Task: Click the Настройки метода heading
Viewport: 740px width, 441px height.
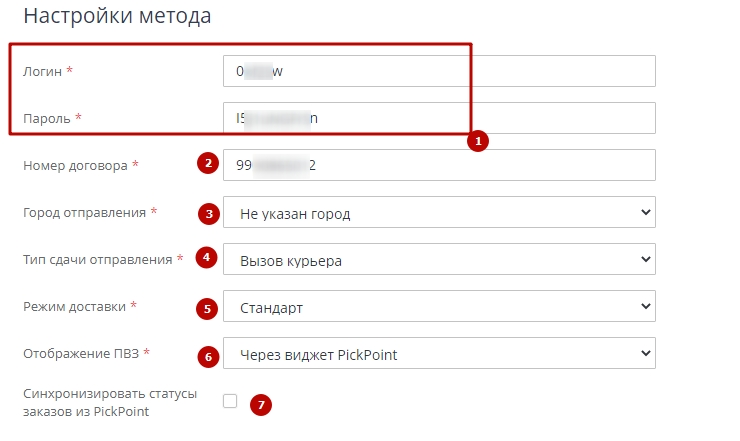Action: point(116,17)
